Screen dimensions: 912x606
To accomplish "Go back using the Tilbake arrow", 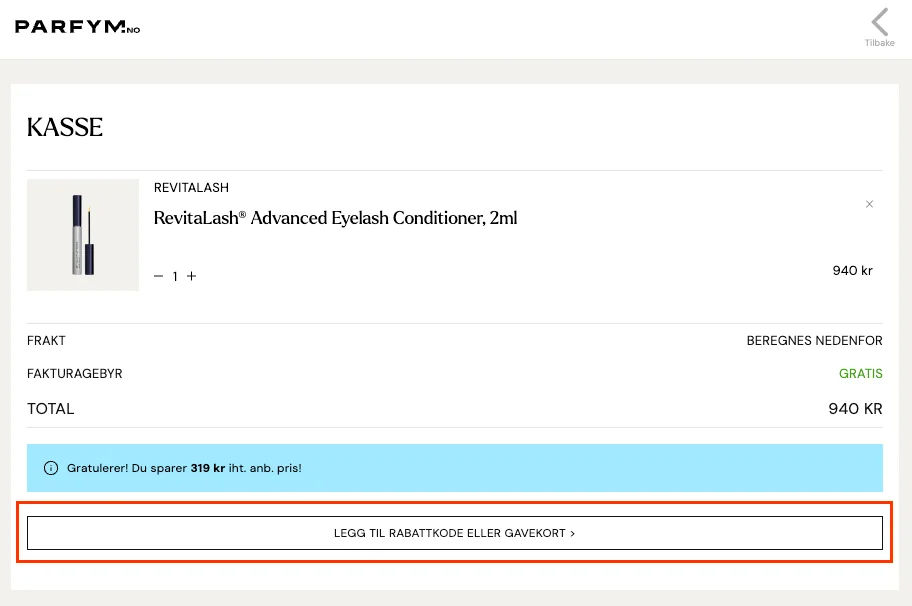I will (879, 27).
